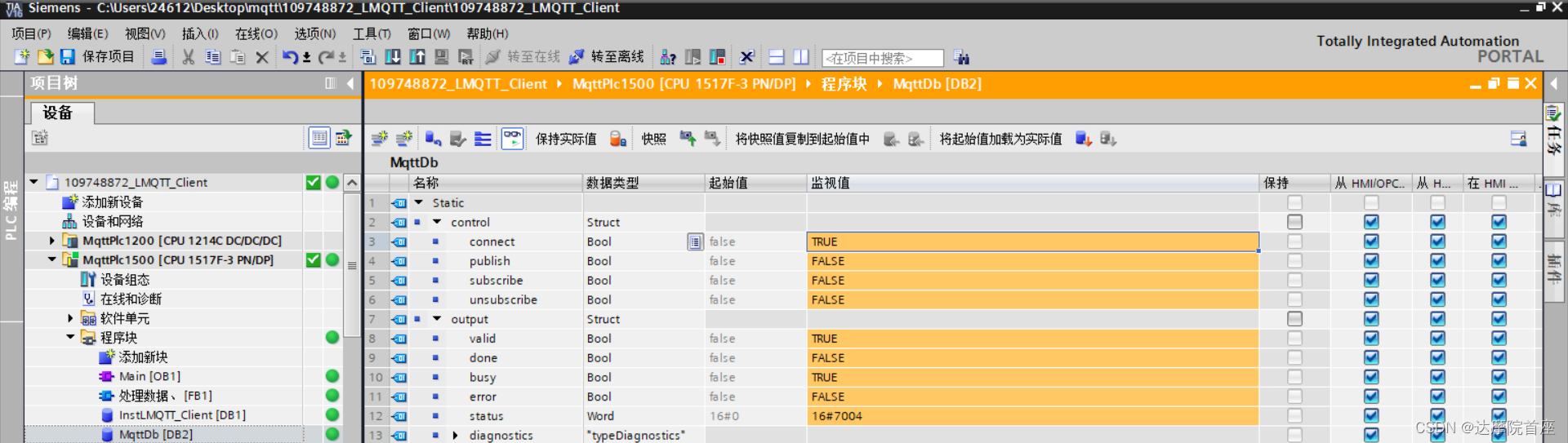Expand the diagnostics row
This screenshot has width=1568, height=443.
coord(455,436)
